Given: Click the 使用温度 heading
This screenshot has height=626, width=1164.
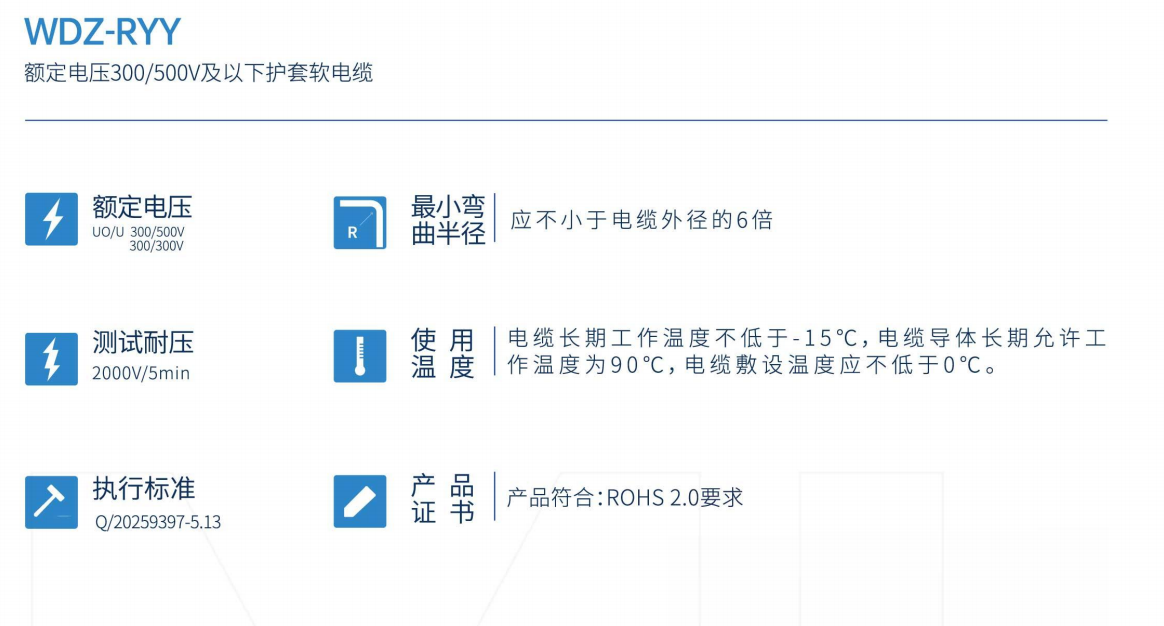Looking at the screenshot, I should [442, 353].
